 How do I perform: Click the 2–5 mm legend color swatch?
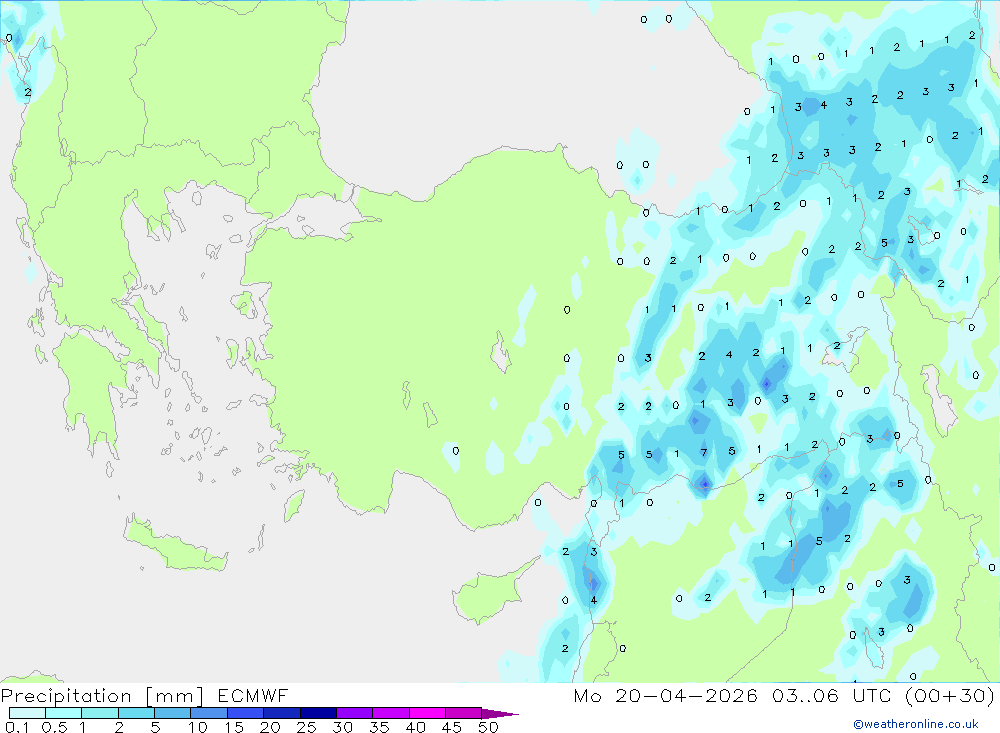point(136,713)
